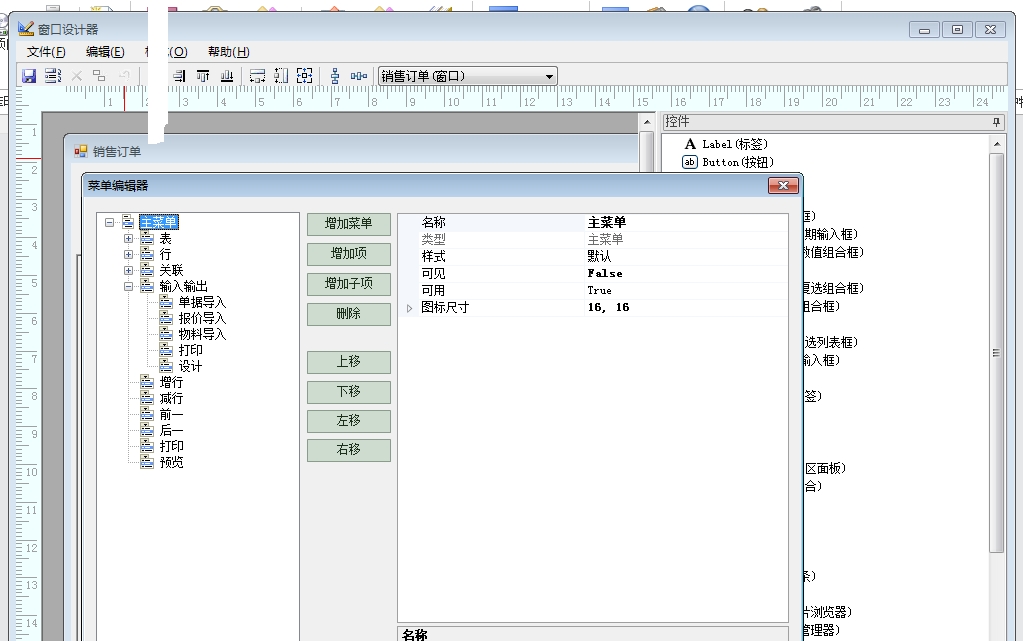Click the Save icon in the toolbar
1023x641 pixels.
coord(29,76)
